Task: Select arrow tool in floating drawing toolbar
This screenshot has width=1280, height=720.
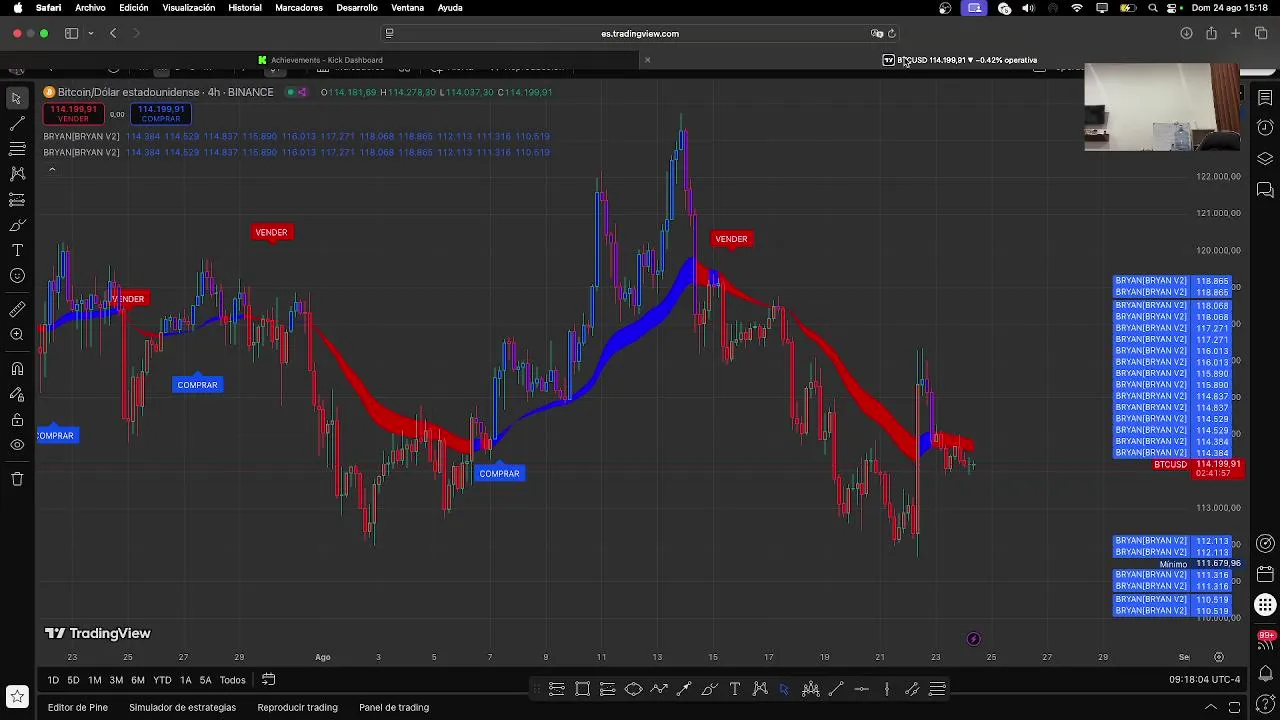Action: coord(684,689)
